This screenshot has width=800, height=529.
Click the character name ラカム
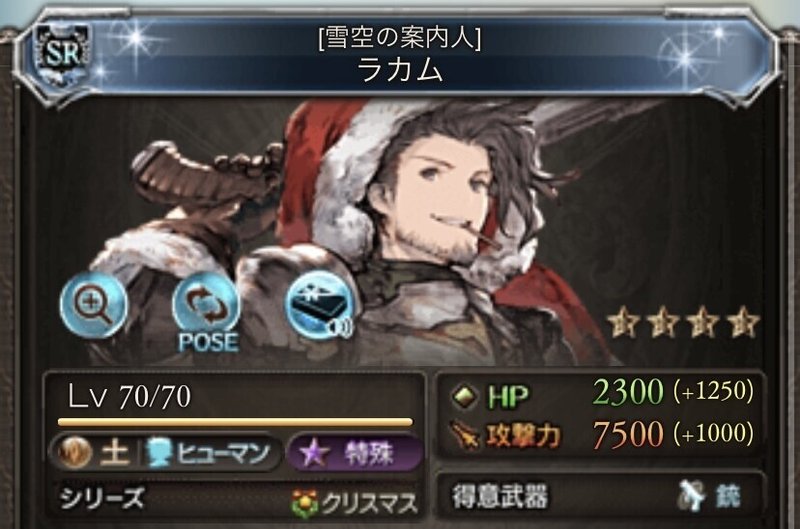coord(400,69)
